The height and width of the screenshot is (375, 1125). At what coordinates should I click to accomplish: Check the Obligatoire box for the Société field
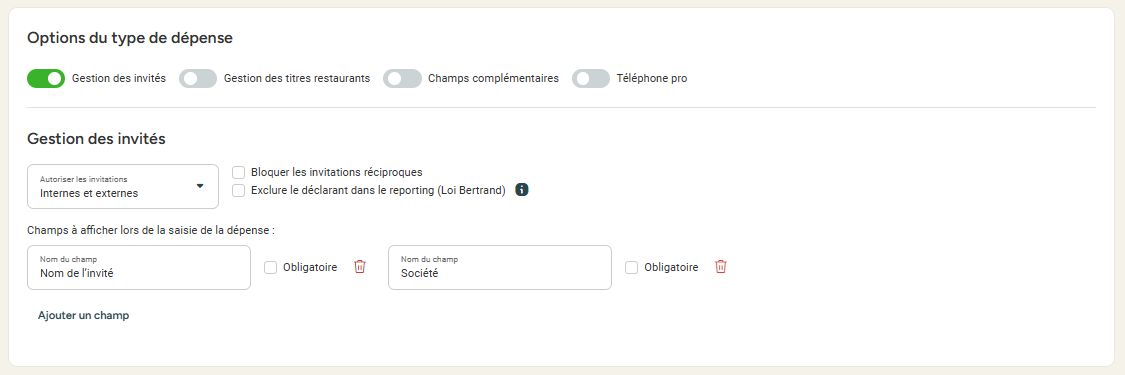tap(631, 267)
